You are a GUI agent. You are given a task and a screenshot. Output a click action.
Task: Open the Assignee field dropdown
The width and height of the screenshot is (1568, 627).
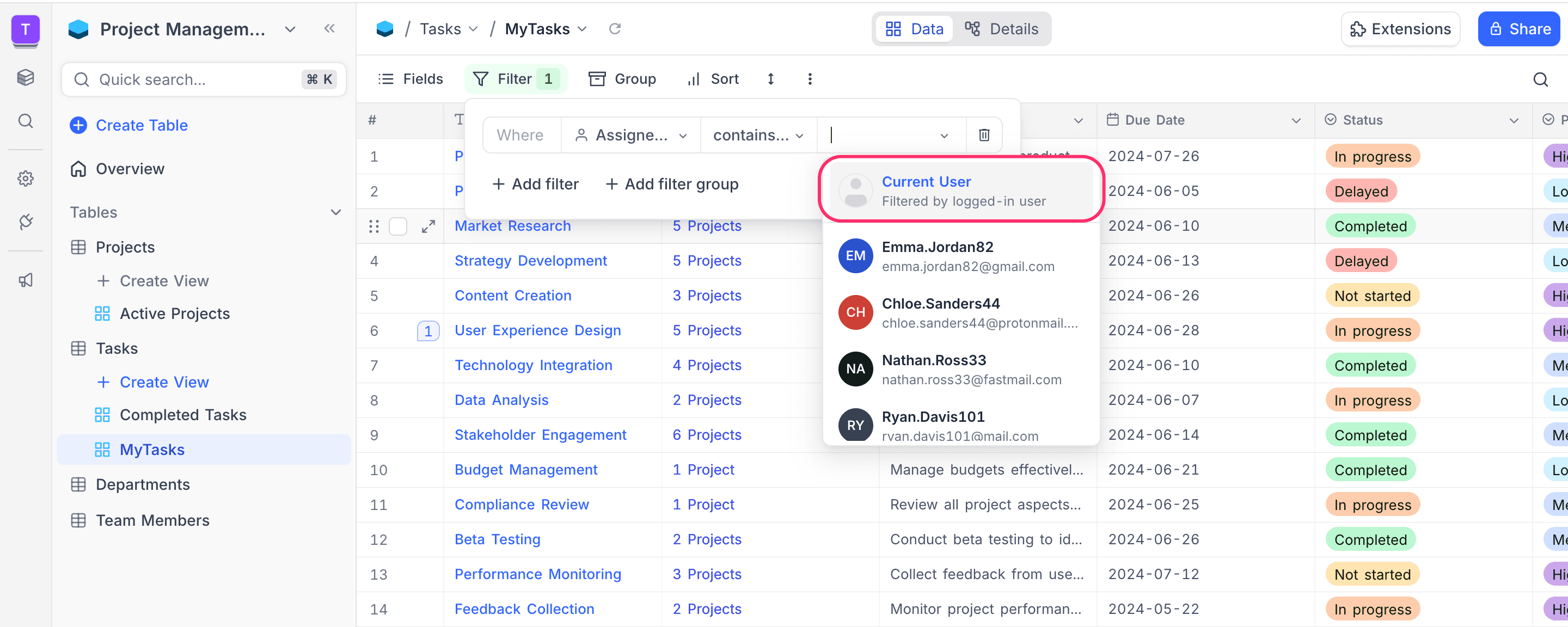pyautogui.click(x=630, y=135)
